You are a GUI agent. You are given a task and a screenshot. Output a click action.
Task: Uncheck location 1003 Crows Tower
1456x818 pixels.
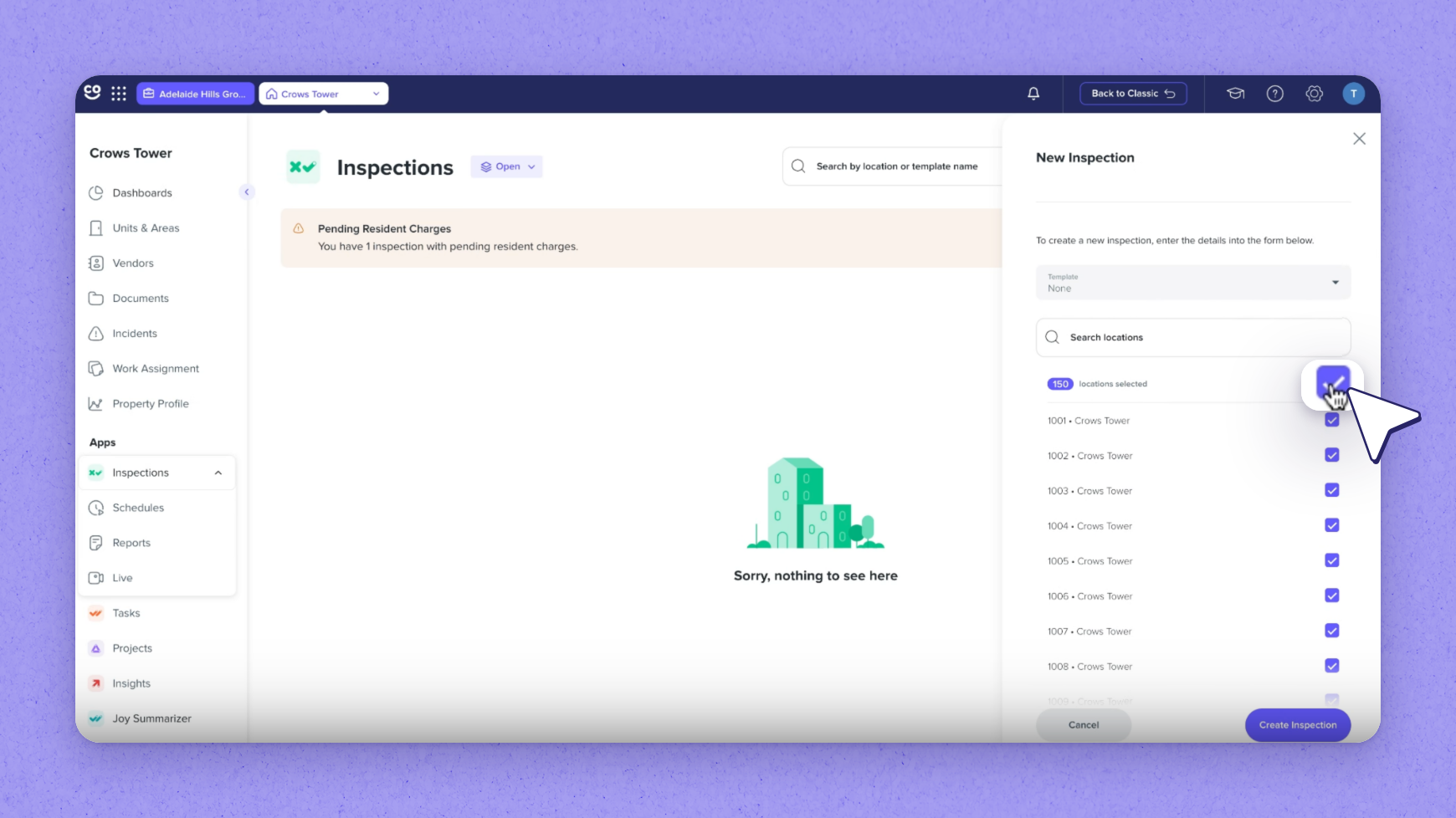1331,490
